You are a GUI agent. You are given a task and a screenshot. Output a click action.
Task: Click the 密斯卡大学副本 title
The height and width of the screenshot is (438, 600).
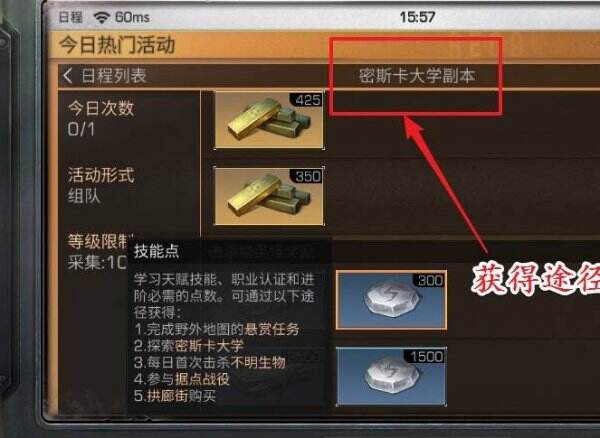[417, 76]
